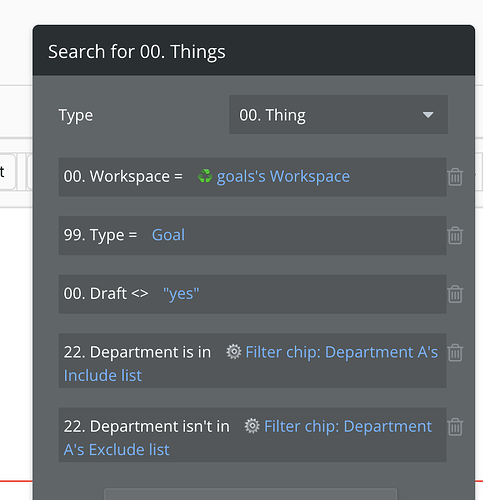Screen dimensions: 483x500
Task: Open the A's Exclude list expression
Action: pos(116,450)
